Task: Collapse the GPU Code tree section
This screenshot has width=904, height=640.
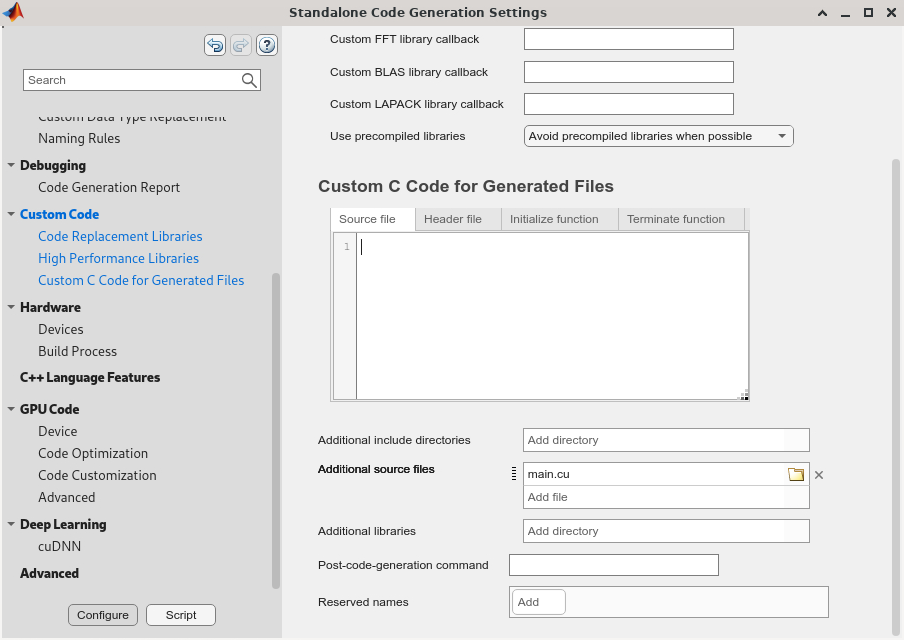Action: 11,409
